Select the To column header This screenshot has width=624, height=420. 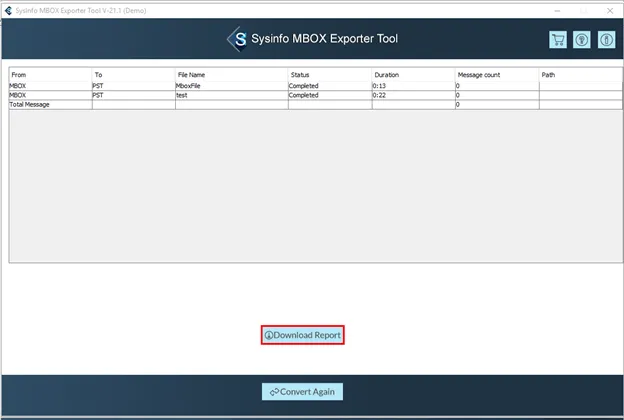point(134,75)
